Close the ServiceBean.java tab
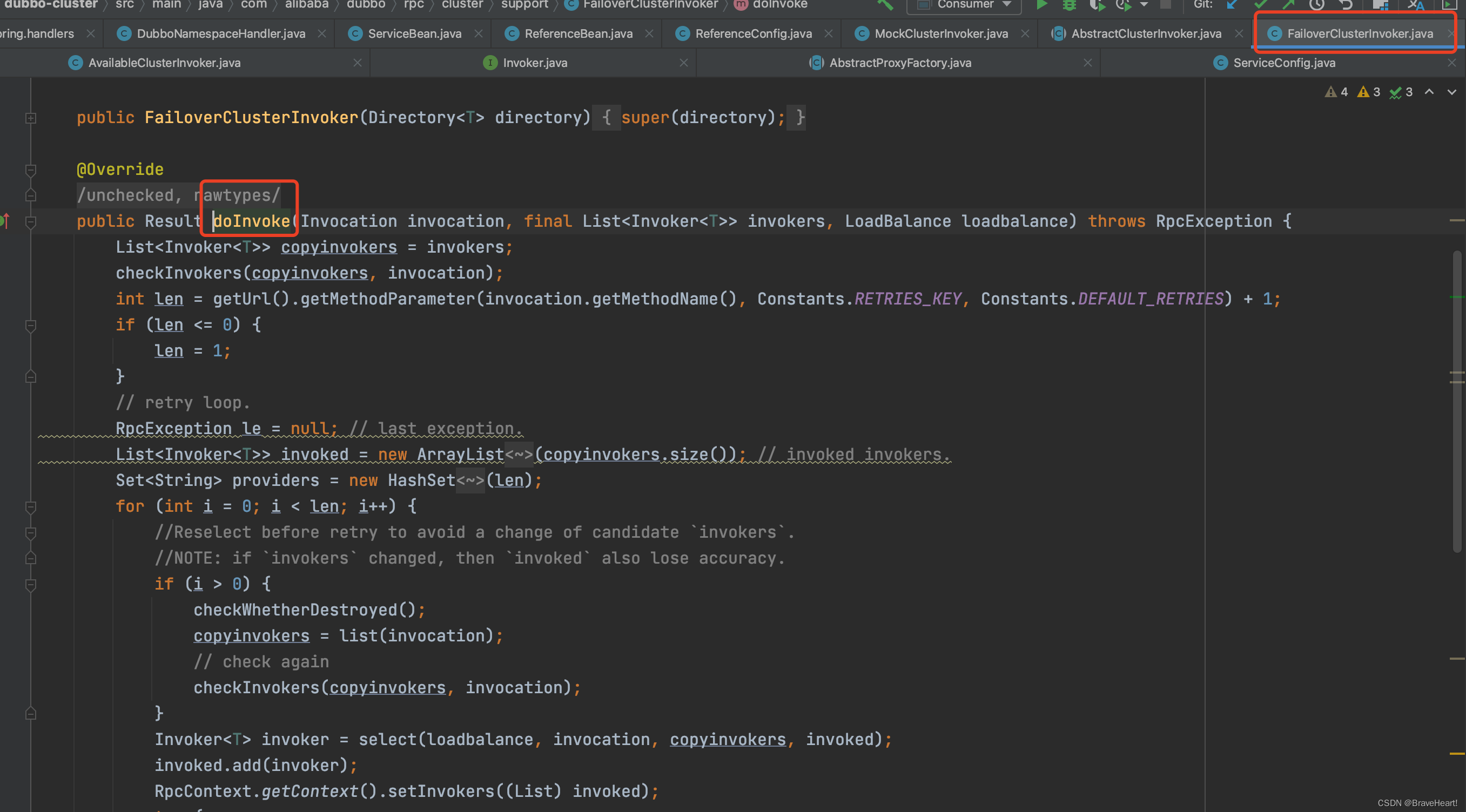1466x812 pixels. [x=479, y=33]
